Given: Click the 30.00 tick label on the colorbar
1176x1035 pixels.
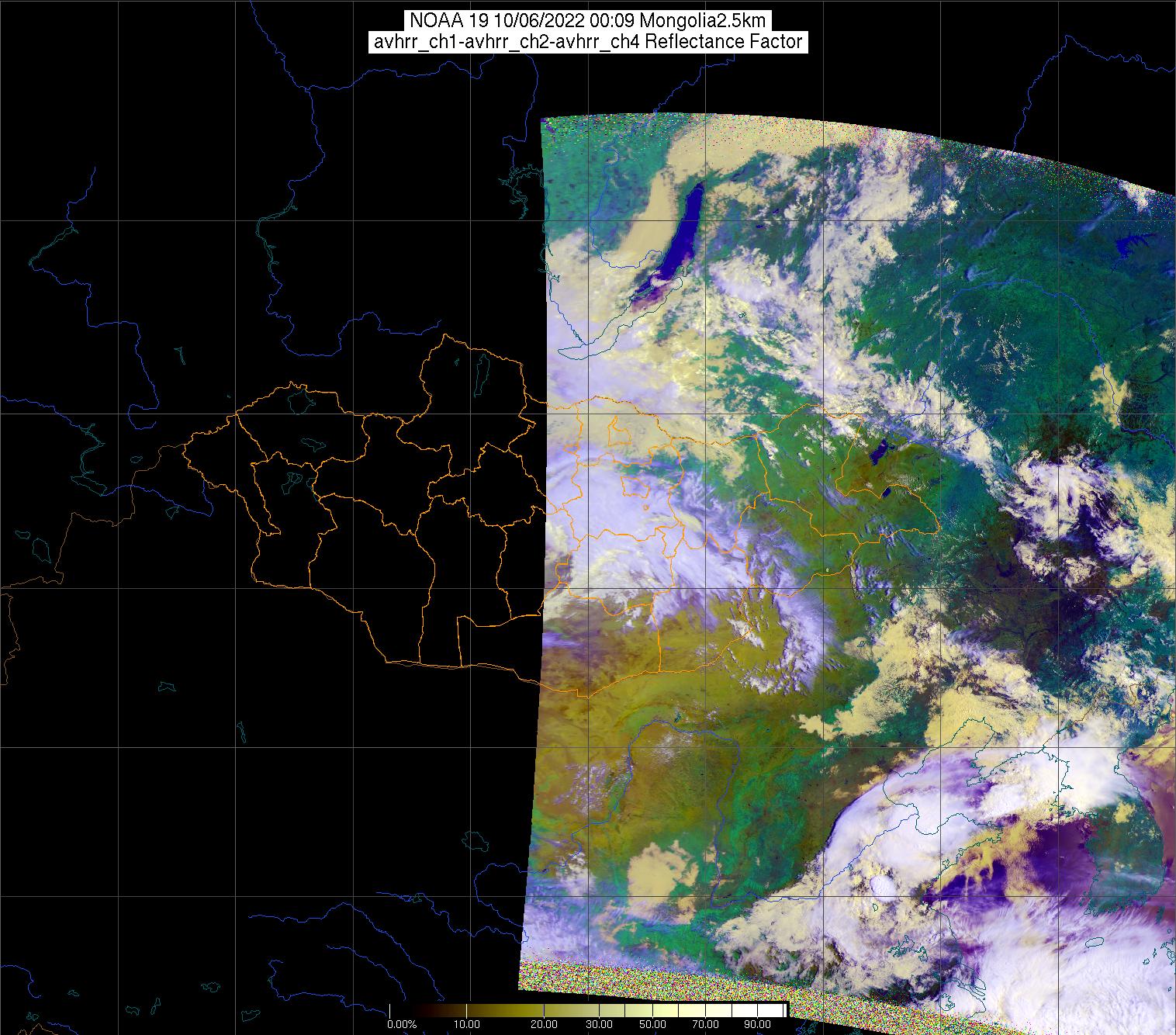Looking at the screenshot, I should coord(597,1026).
